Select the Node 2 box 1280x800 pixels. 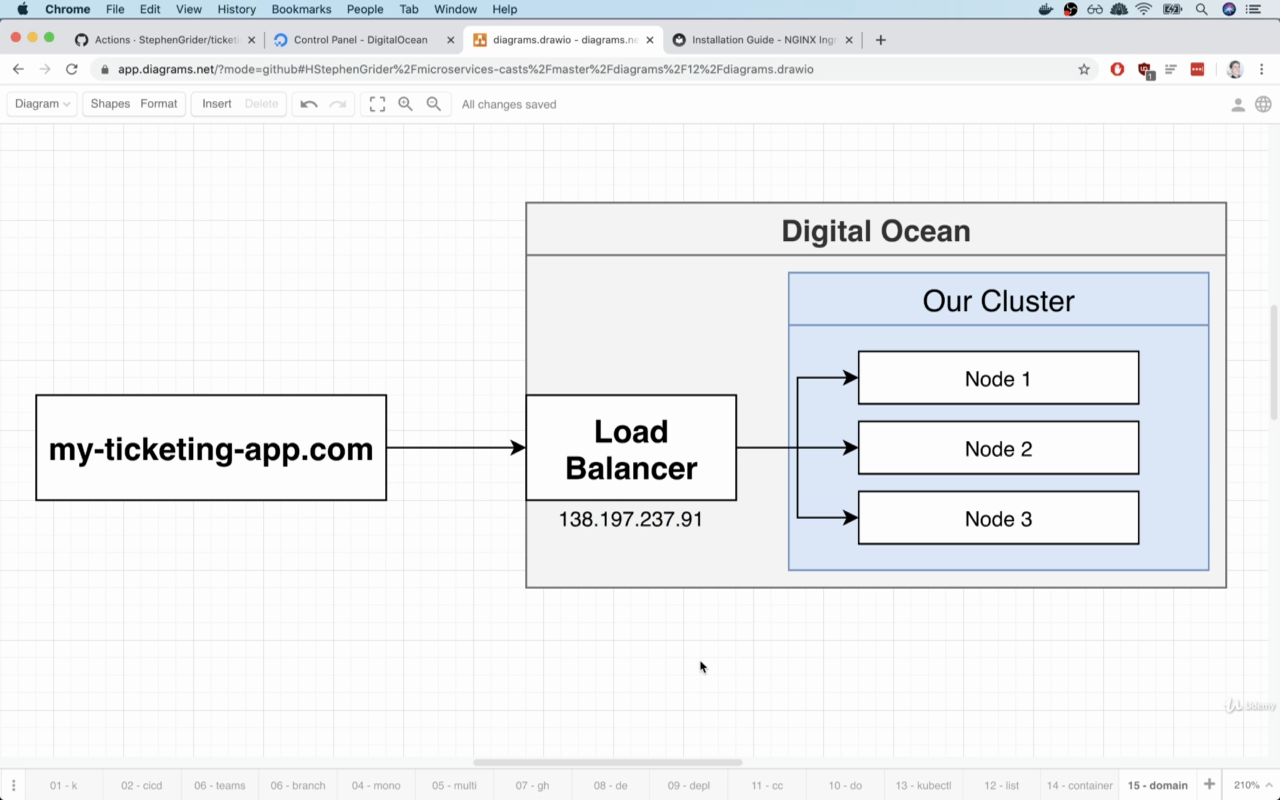click(x=998, y=448)
